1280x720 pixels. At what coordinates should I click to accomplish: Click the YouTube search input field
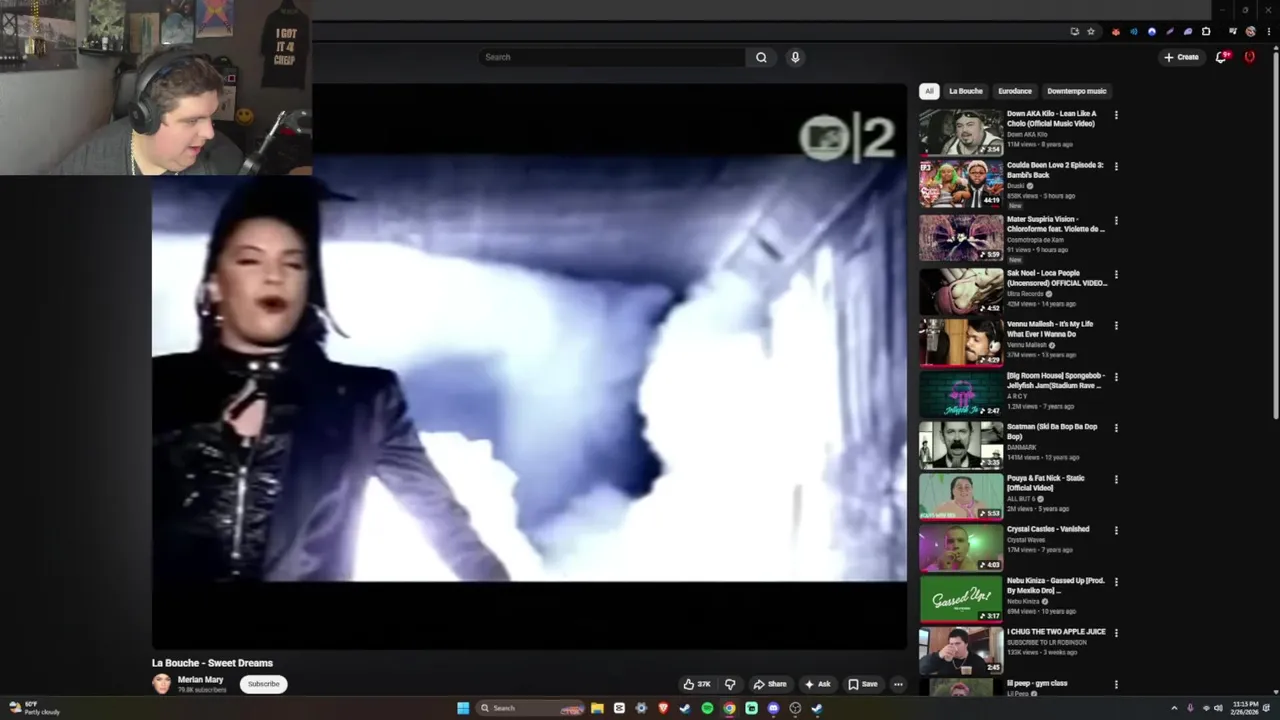(x=612, y=57)
